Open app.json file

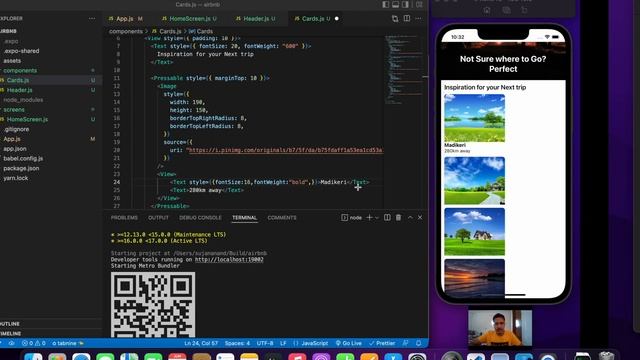(15, 149)
